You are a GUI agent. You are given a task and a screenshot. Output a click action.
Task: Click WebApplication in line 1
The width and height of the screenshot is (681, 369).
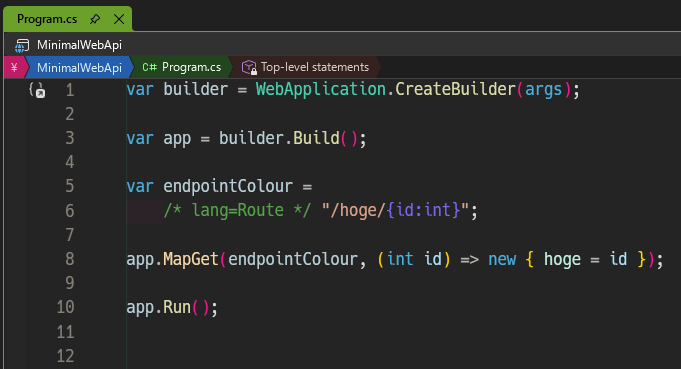321,89
